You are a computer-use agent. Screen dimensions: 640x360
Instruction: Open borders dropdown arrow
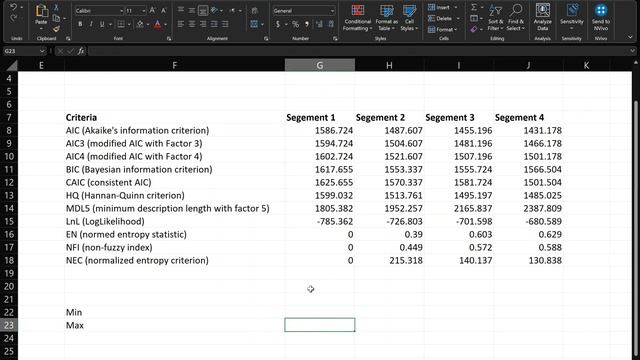pyautogui.click(x=129, y=24)
